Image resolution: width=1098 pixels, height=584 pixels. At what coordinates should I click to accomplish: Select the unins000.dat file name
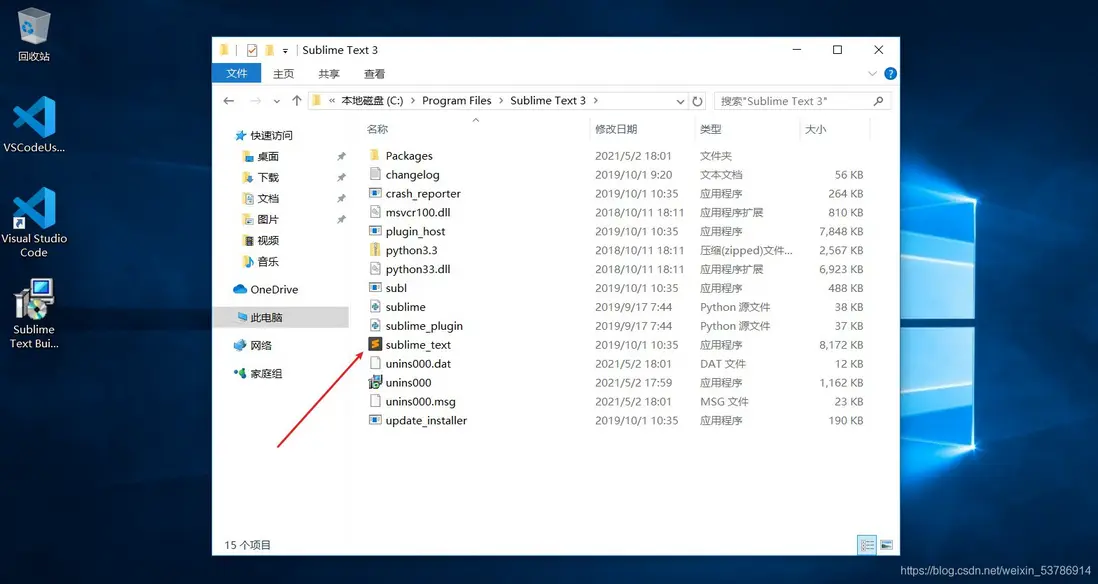click(418, 363)
